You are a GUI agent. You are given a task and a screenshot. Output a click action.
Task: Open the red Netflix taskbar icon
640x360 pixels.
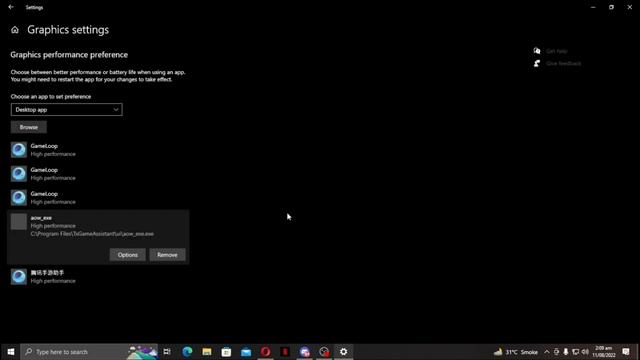pos(285,351)
